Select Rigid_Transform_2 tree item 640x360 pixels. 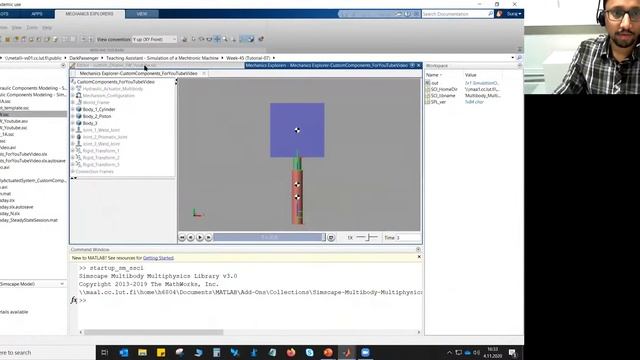[101, 158]
